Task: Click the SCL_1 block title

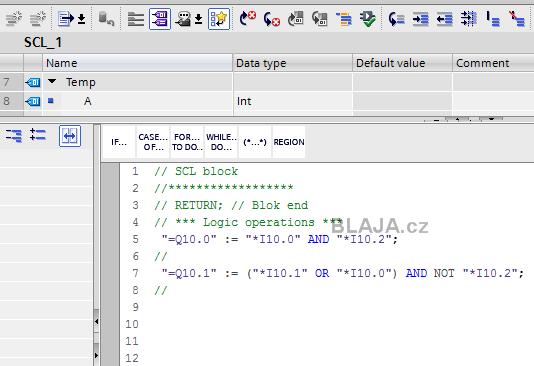Action: (43, 43)
